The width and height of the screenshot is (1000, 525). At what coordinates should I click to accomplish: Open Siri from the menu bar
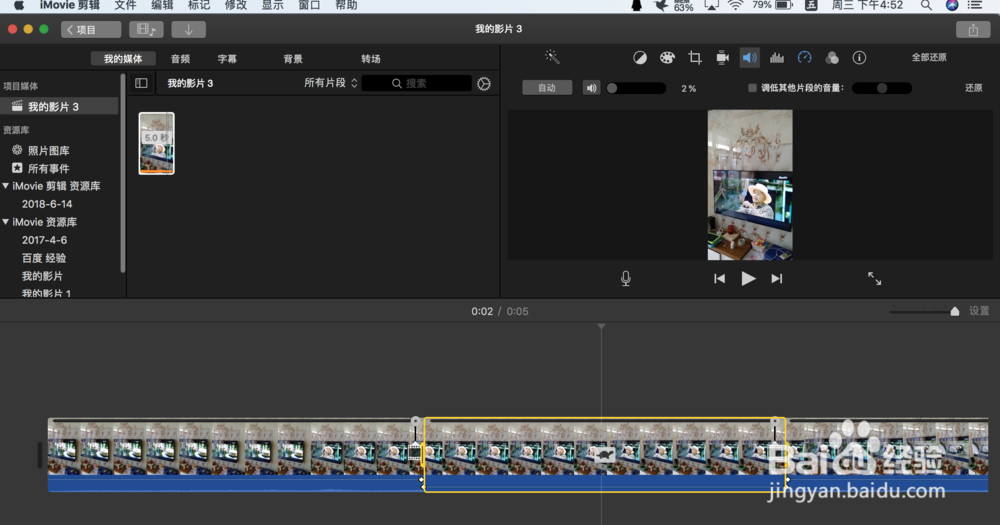click(952, 5)
